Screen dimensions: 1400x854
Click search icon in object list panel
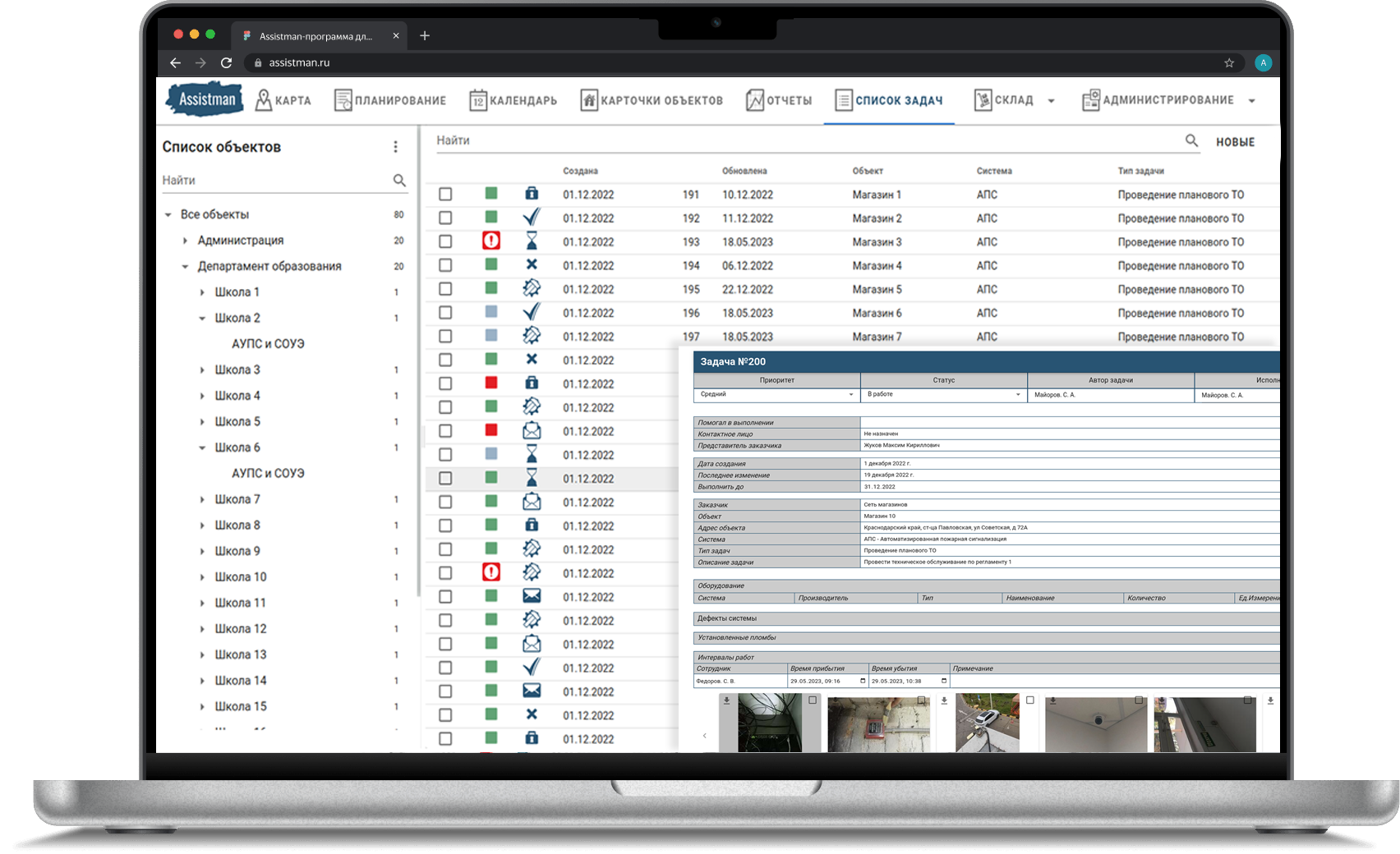(399, 180)
